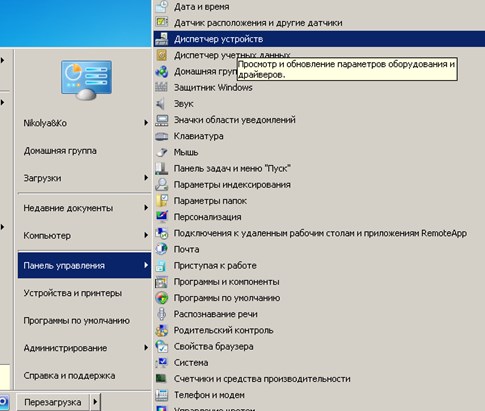The width and height of the screenshot is (485, 411).
Task: Click the notification area icon beside Значки области уведомлений
Action: point(162,120)
